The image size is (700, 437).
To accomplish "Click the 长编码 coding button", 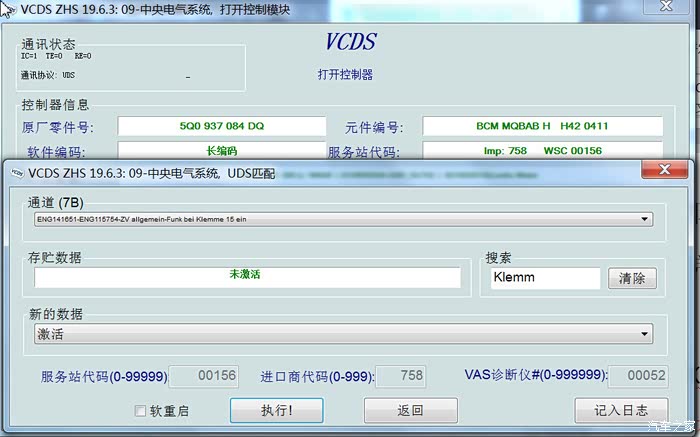I will [221, 151].
